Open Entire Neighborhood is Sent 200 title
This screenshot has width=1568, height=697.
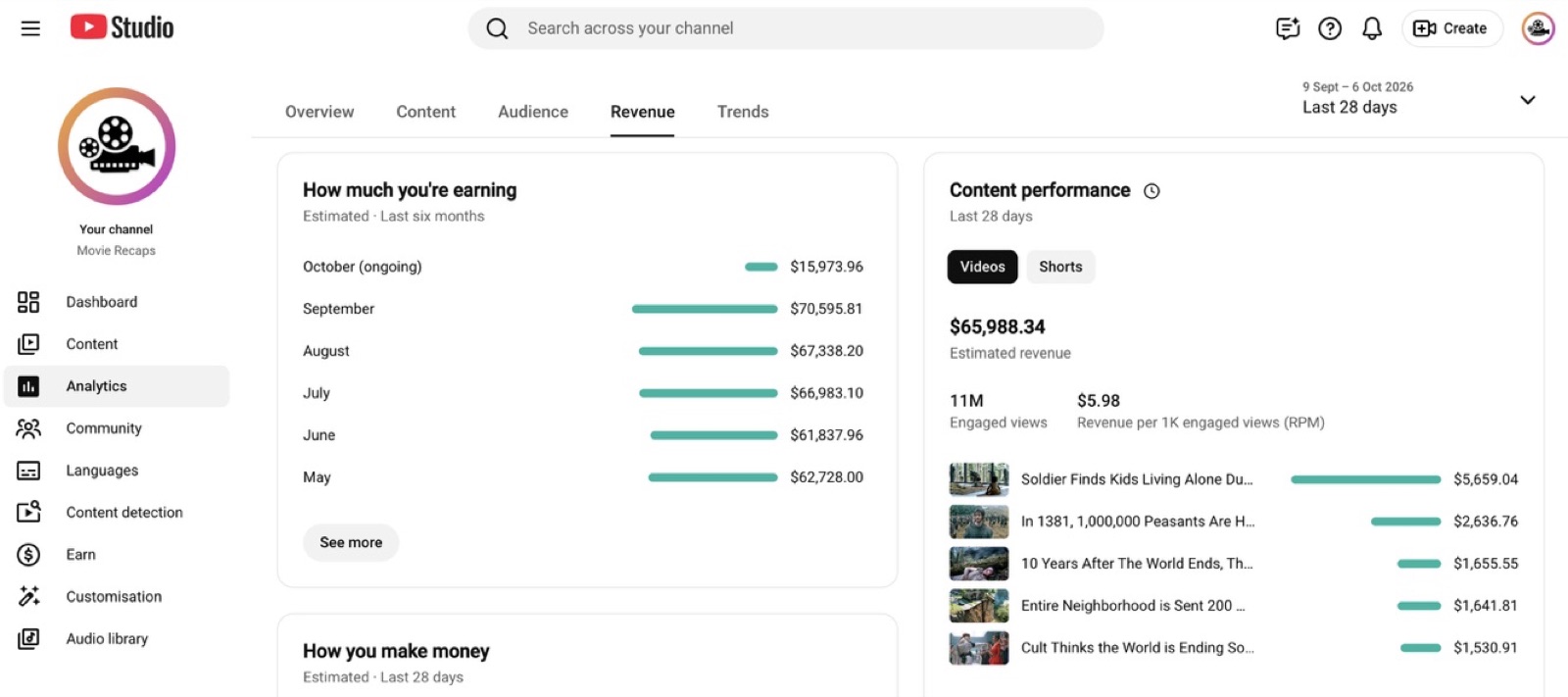pyautogui.click(x=1133, y=606)
